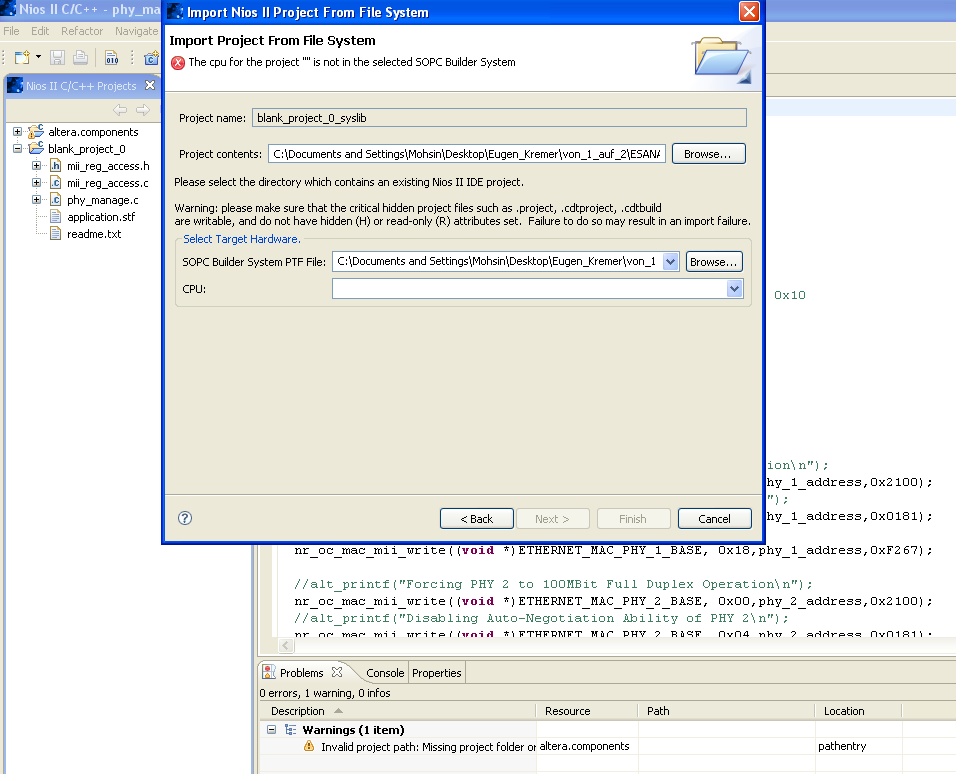Viewport: 961px width, 781px height.
Task: Expand the phy_manage.c node
Action: [x=37, y=200]
